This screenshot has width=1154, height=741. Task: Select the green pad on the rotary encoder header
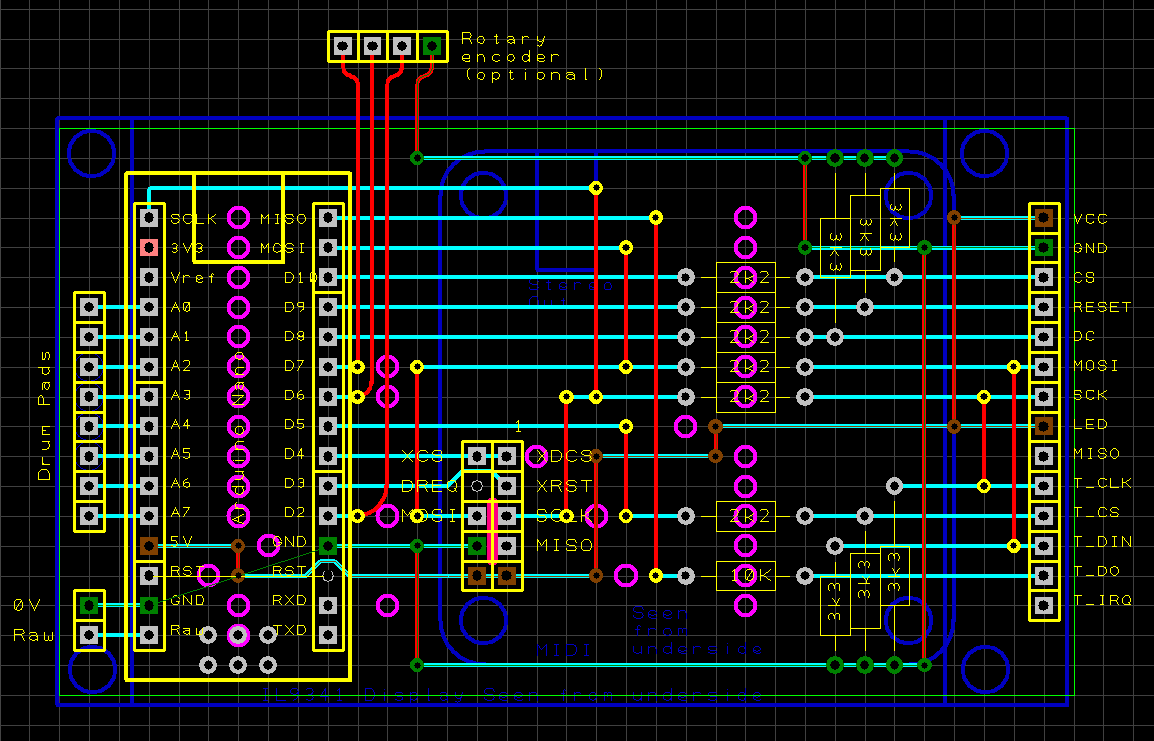point(431,45)
